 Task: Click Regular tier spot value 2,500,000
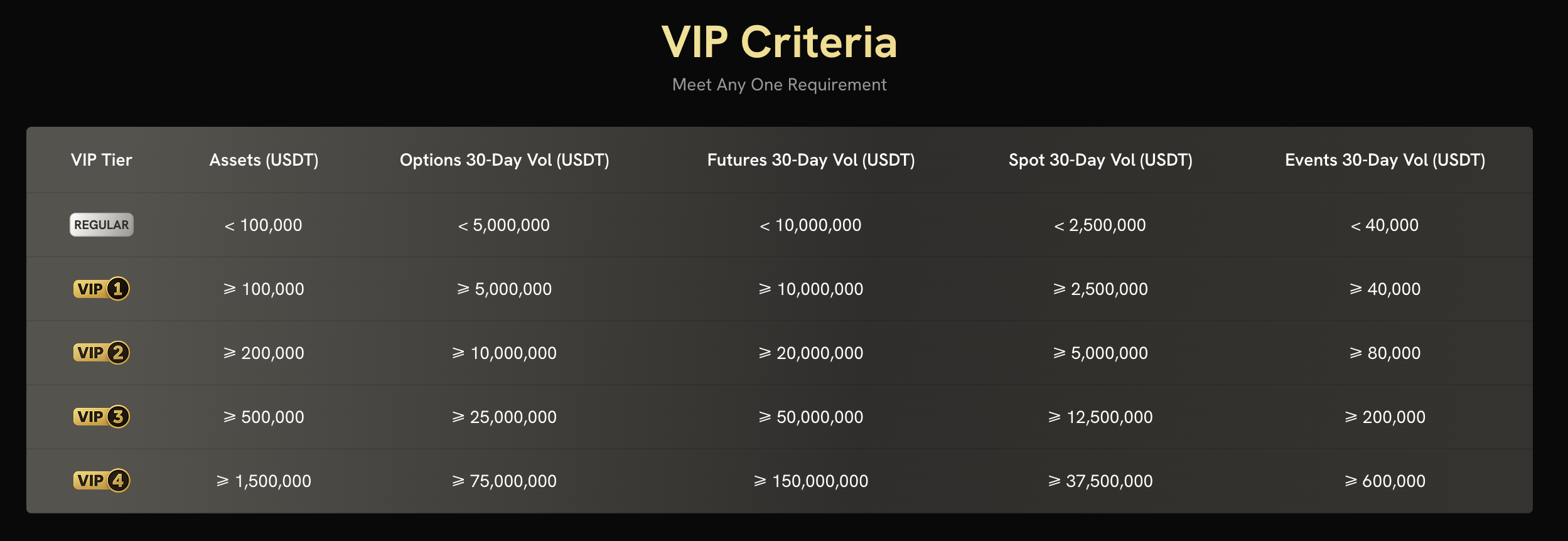click(1100, 225)
